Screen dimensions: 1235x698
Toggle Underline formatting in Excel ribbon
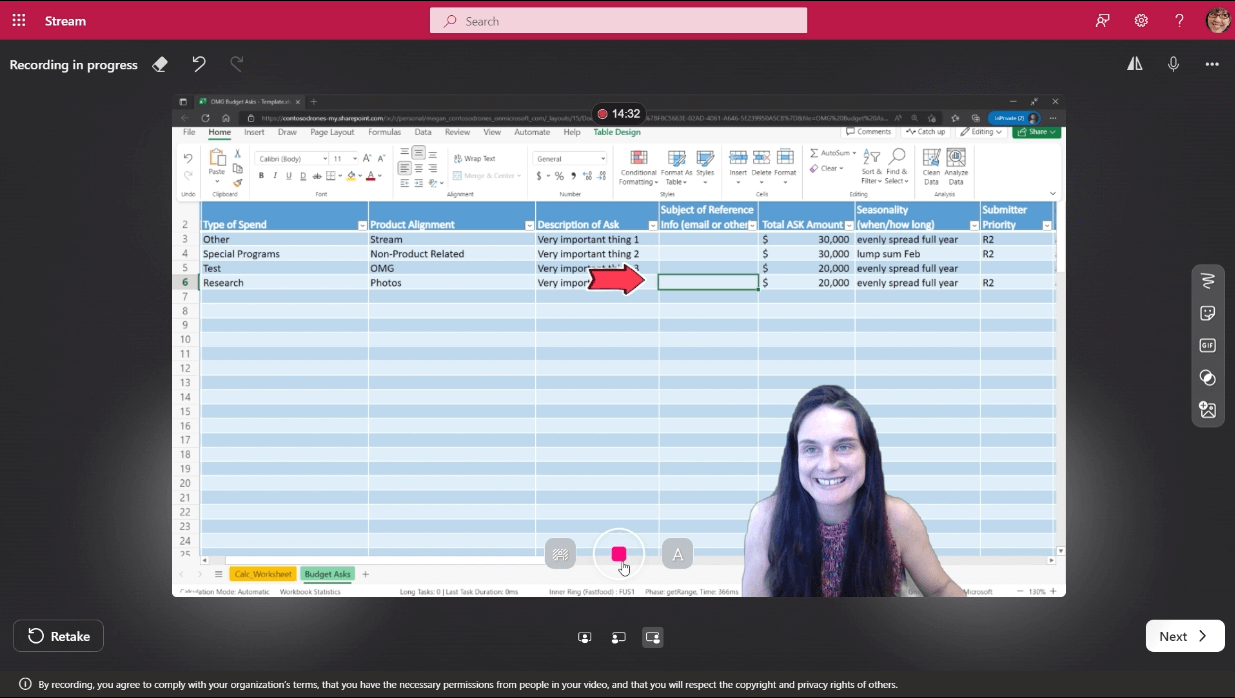[289, 176]
